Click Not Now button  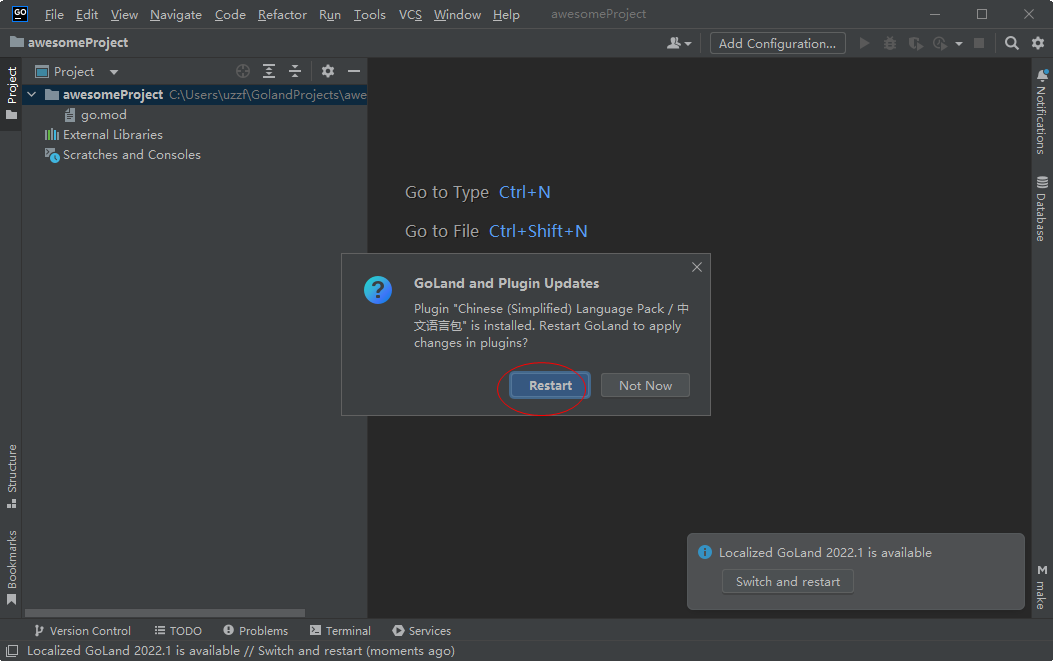(645, 386)
